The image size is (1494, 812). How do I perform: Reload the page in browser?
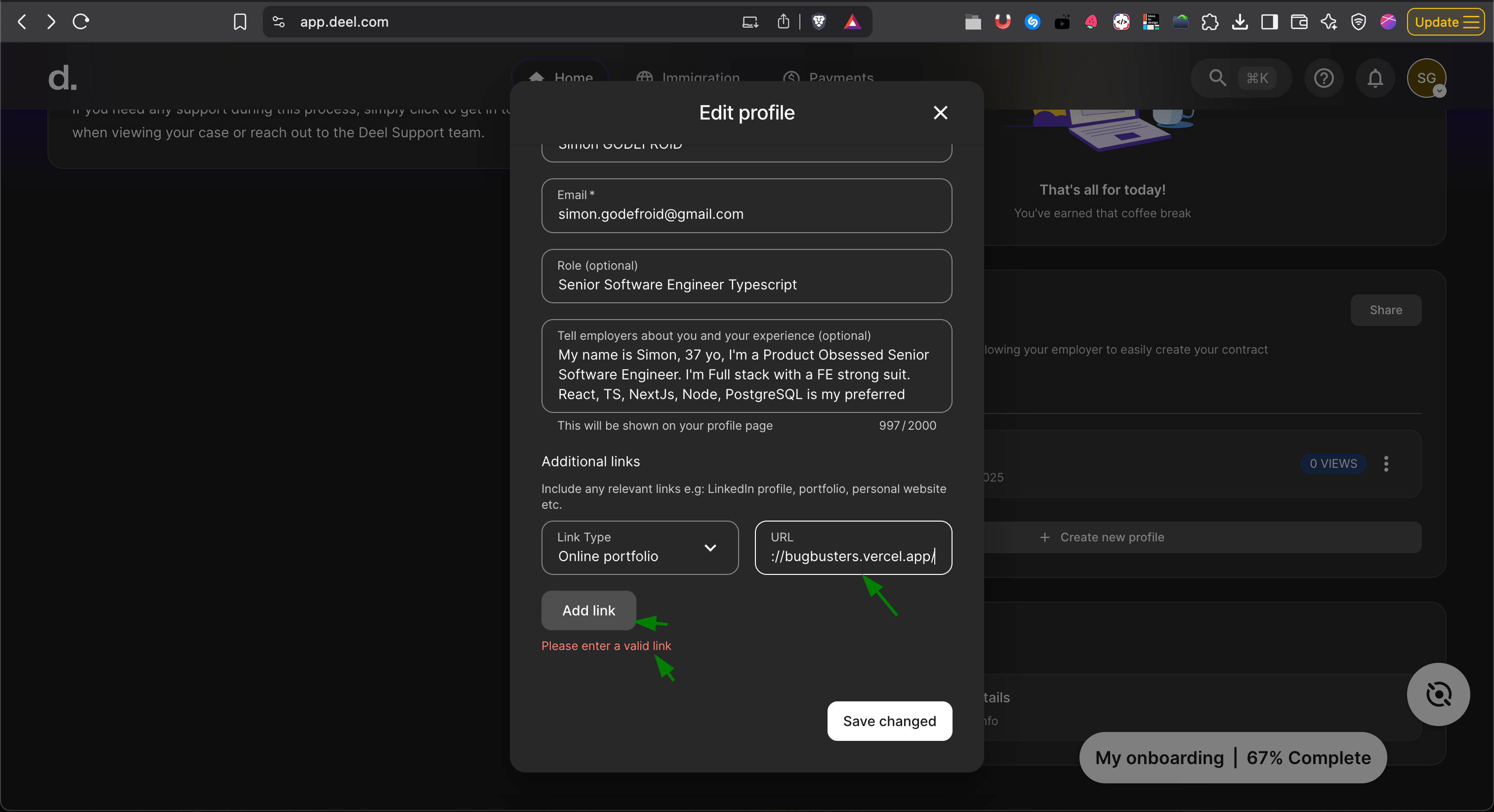(x=81, y=22)
